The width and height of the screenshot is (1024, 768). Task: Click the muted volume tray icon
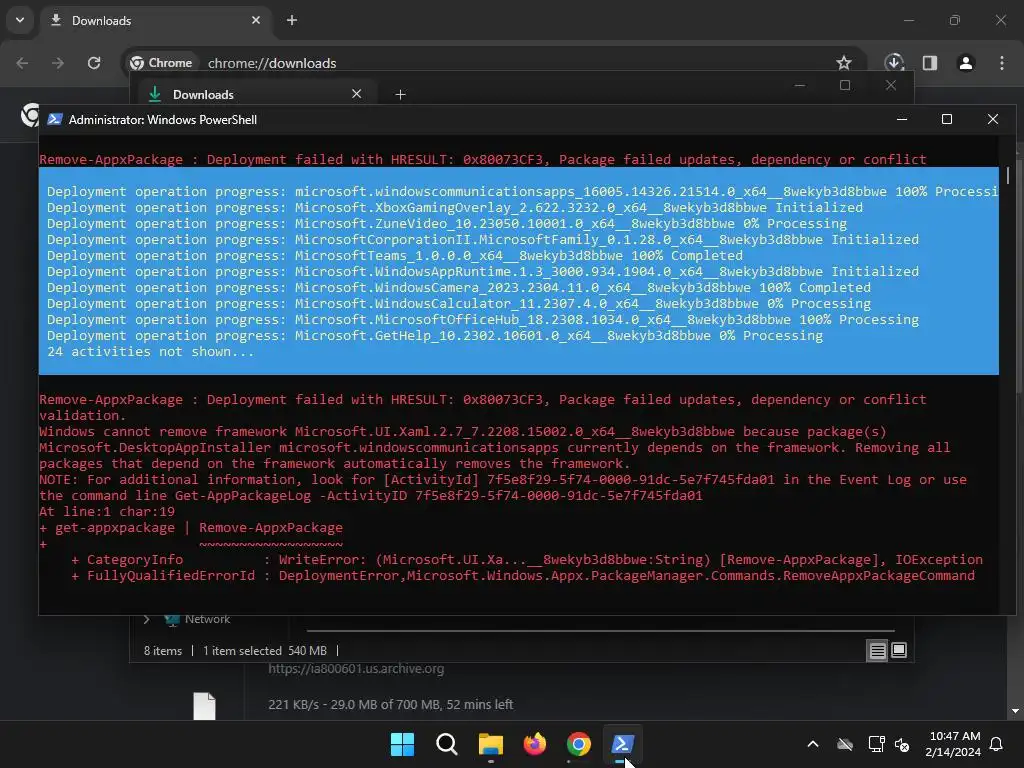point(902,744)
